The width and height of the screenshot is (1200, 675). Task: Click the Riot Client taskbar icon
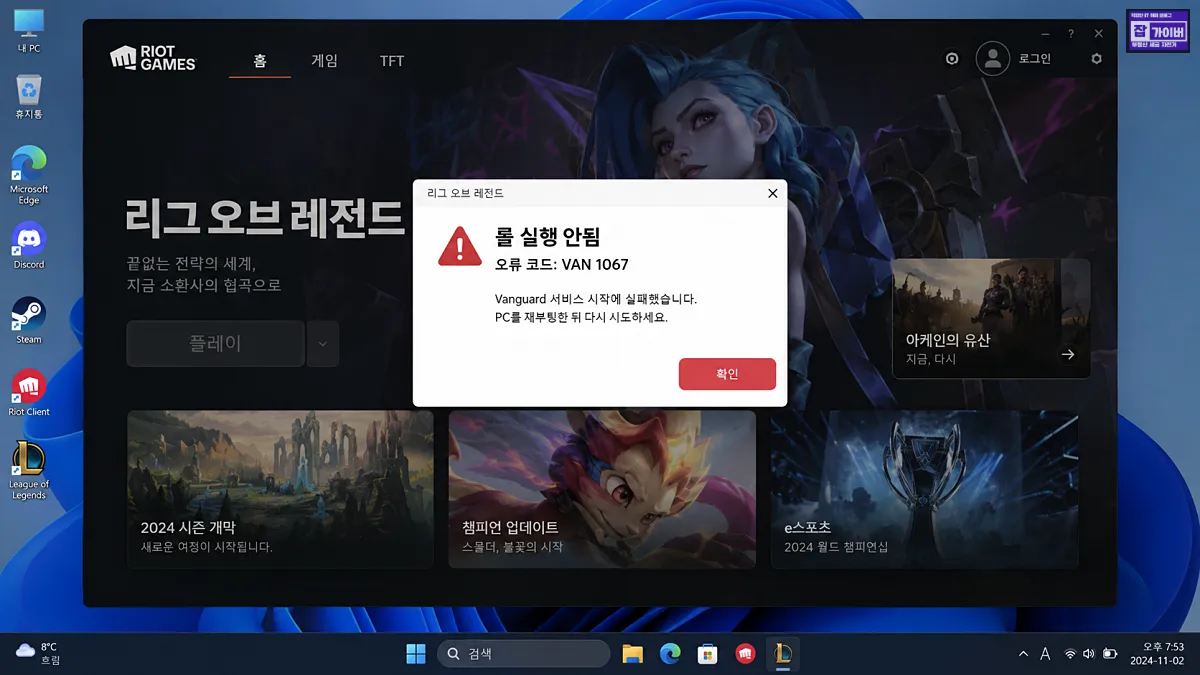[745, 654]
